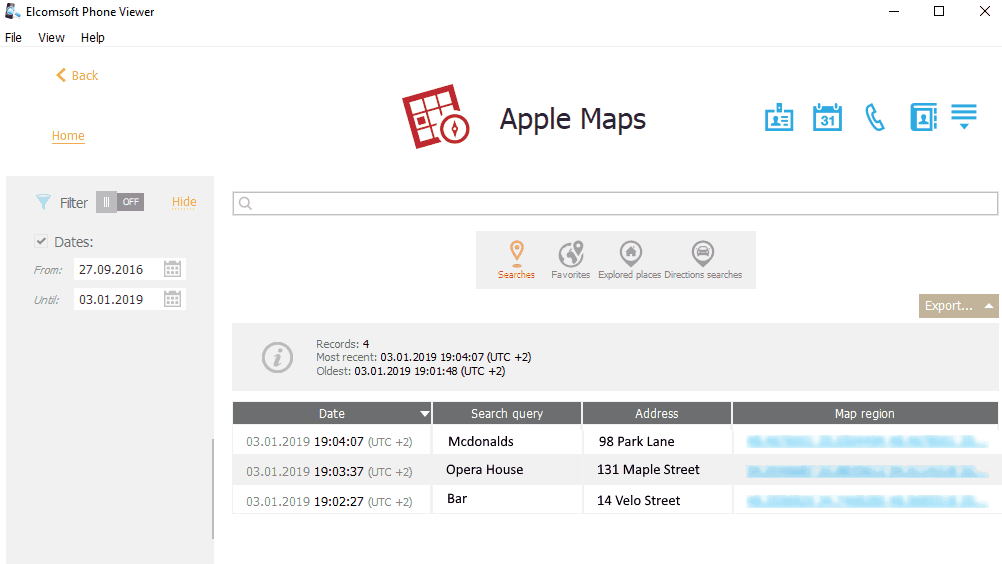This screenshot has height=564, width=1002.
Task: Go to the Home link
Action: point(68,136)
